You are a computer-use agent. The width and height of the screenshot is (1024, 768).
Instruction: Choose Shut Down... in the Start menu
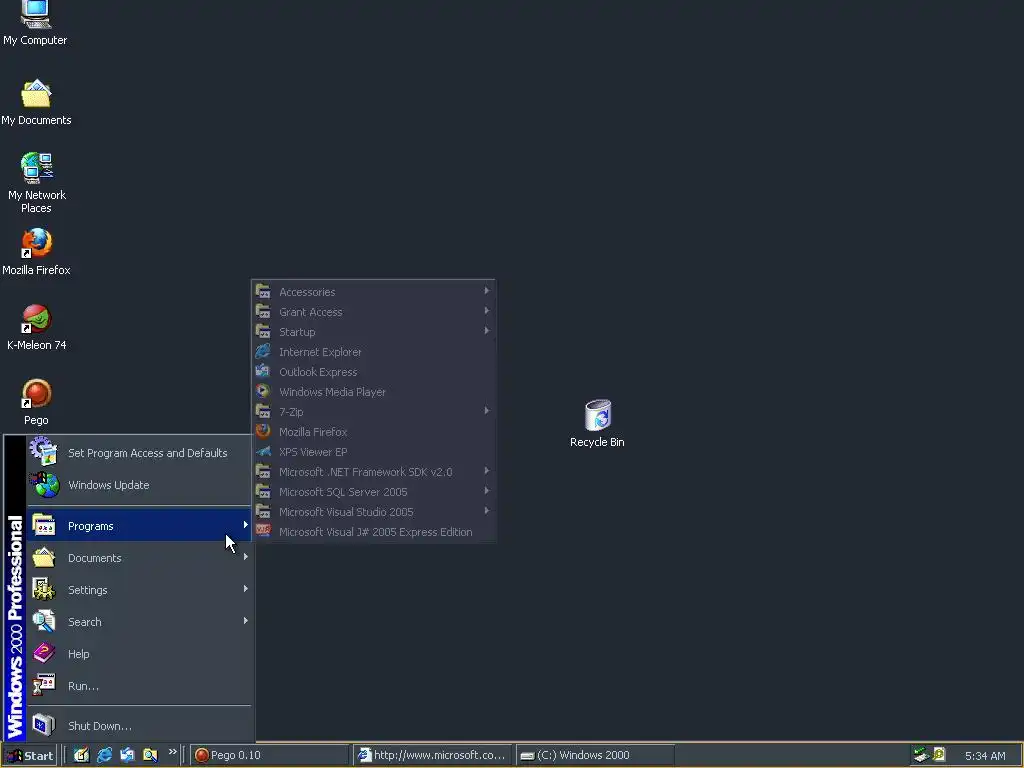pos(139,726)
